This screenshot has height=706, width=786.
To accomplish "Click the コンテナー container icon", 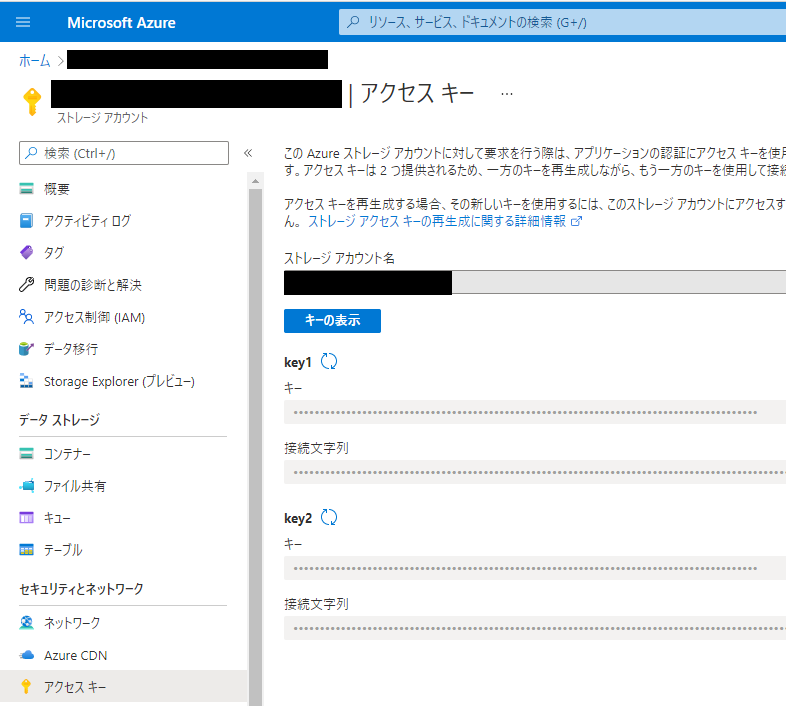I will pos(26,454).
